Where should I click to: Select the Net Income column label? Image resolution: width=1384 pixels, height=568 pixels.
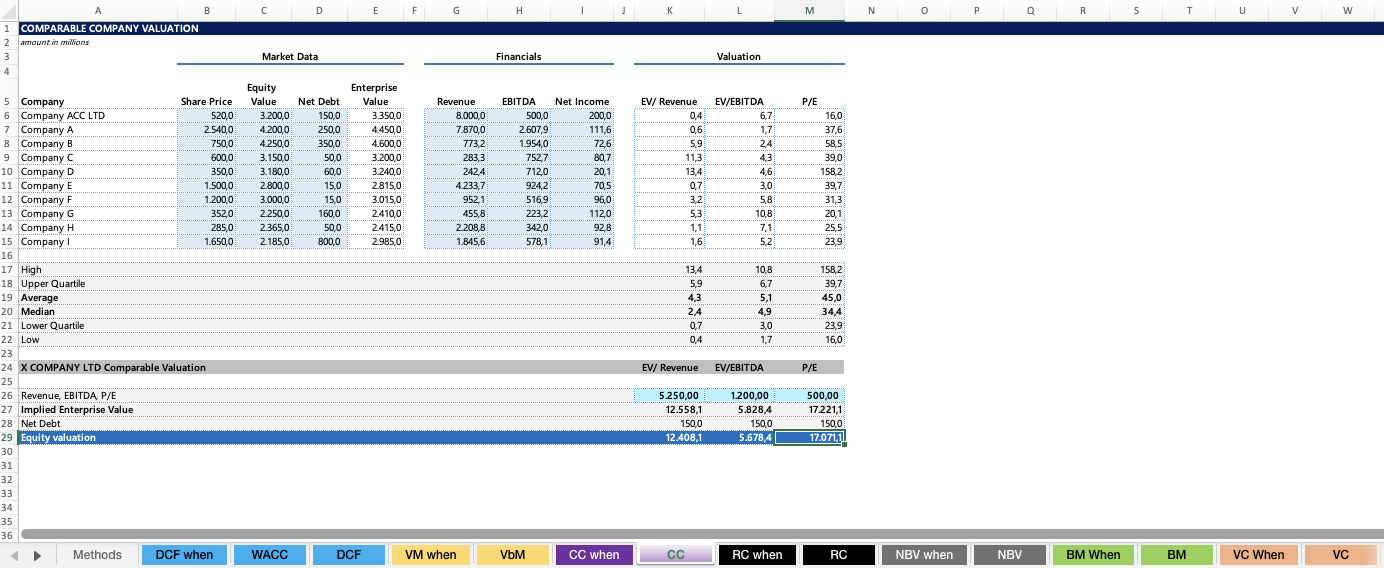click(x=582, y=102)
